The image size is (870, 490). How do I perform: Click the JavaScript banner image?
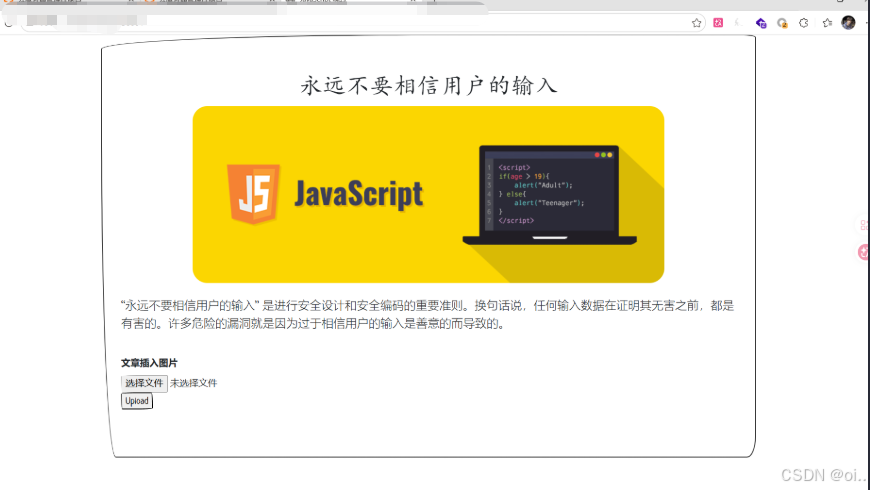(428, 194)
